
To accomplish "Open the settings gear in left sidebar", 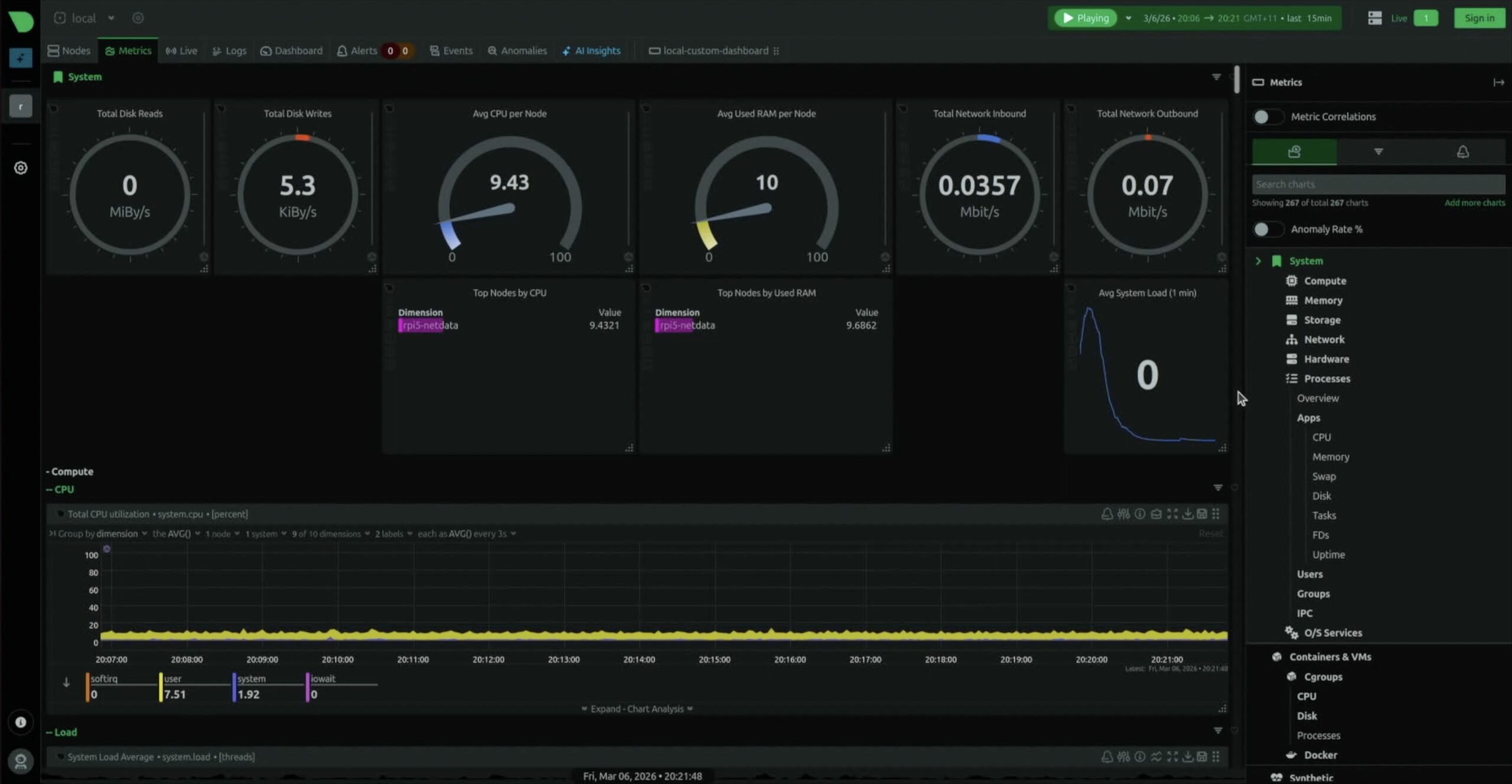I will (x=21, y=168).
